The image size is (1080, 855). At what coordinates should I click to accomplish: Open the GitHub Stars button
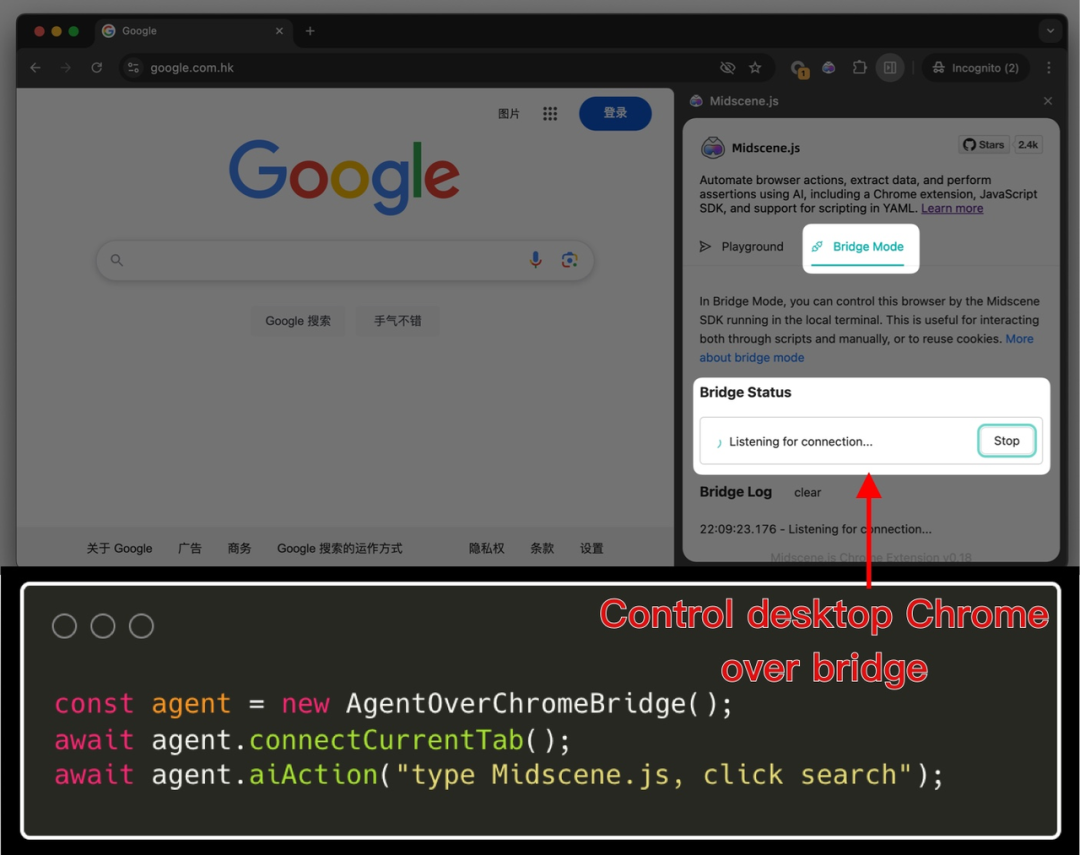click(x=984, y=145)
